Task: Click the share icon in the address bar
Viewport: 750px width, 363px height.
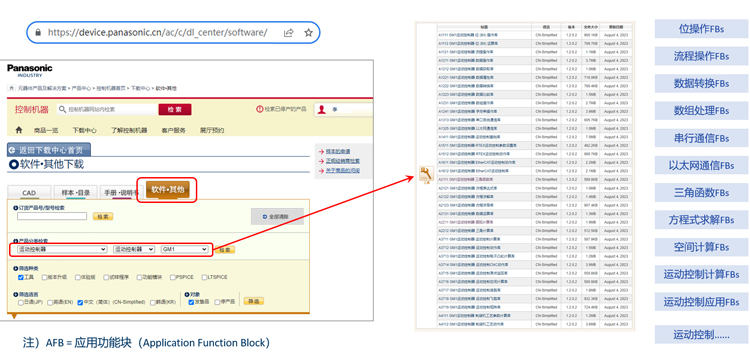Action: click(288, 33)
